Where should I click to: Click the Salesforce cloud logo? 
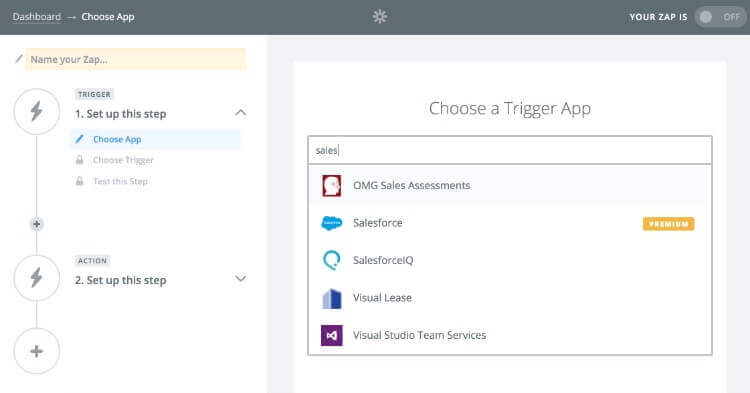click(331, 223)
